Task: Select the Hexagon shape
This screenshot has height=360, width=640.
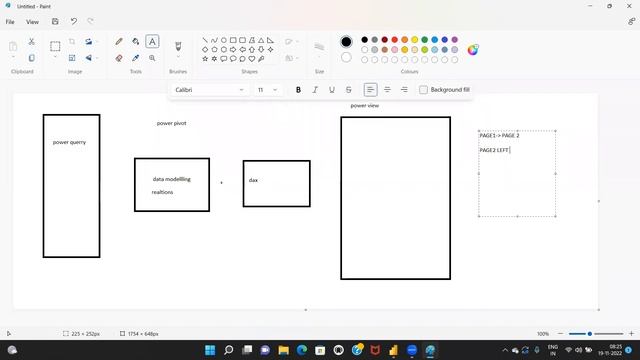Action: [x=224, y=50]
